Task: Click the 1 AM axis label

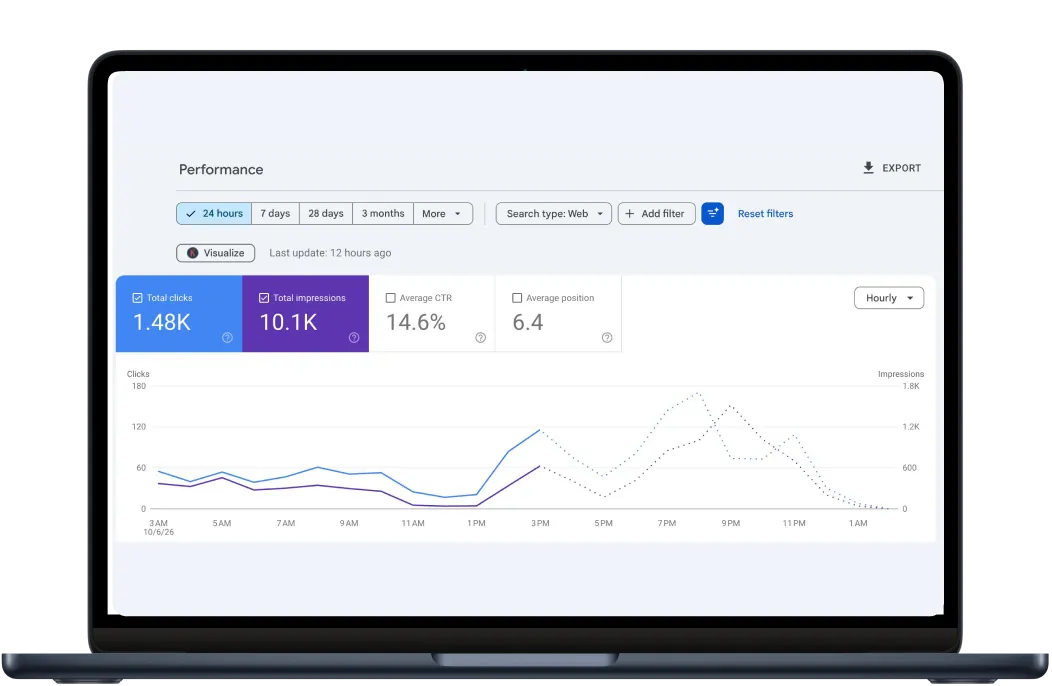Action: (x=858, y=523)
